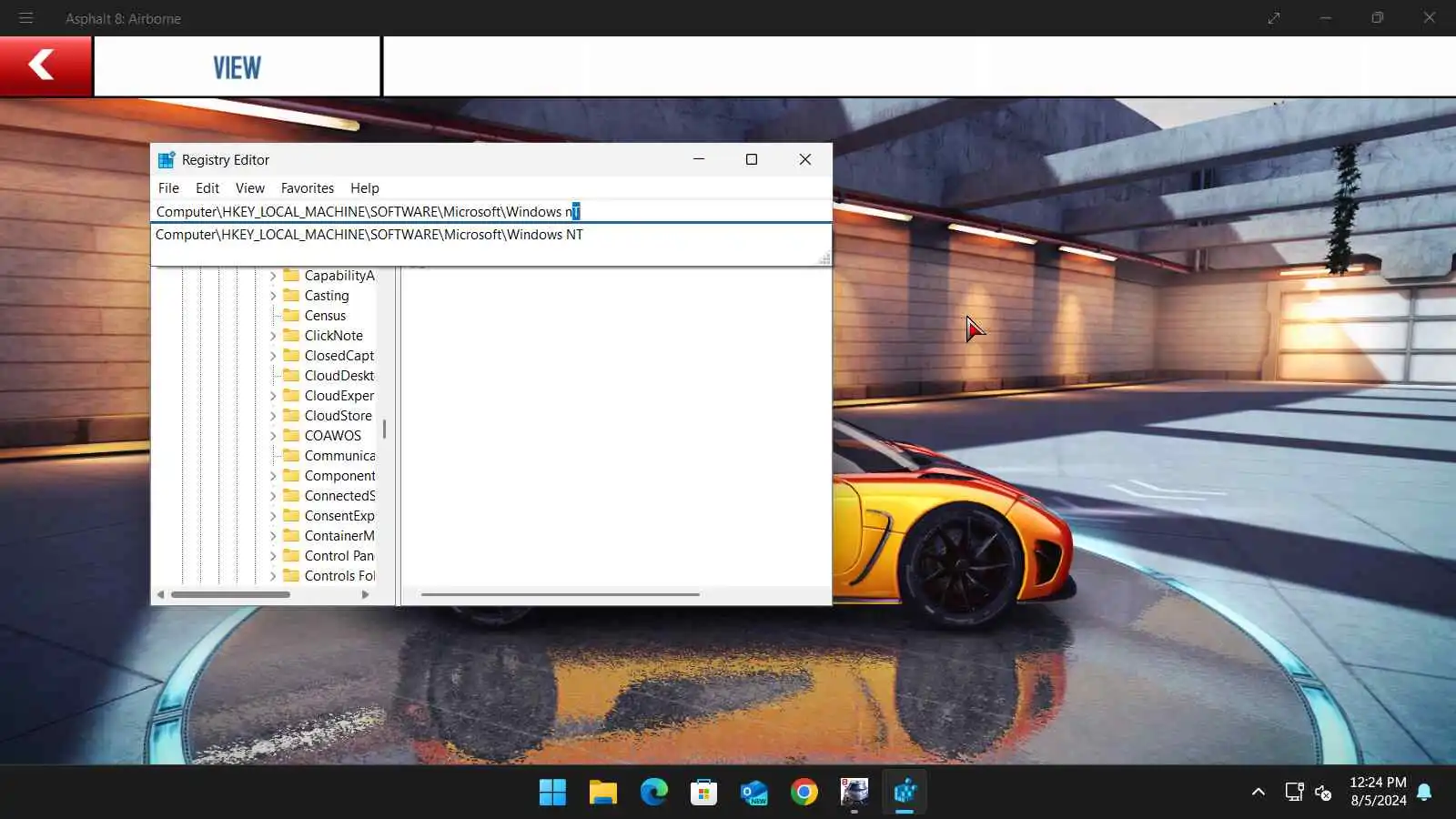Select the CloudExper key label
This screenshot has height=819, width=1456.
(x=339, y=396)
